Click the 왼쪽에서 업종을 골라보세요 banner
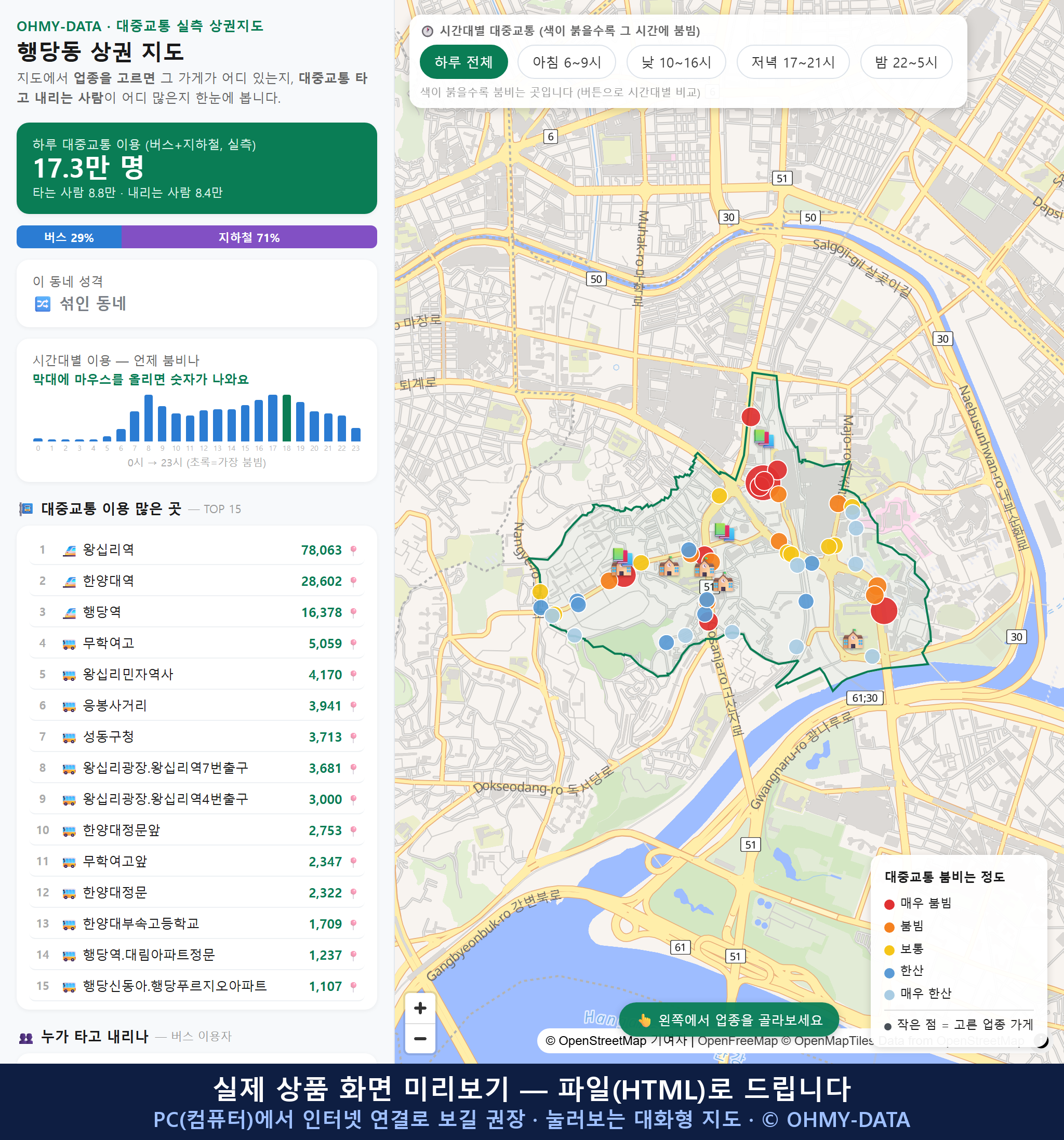The width and height of the screenshot is (1064, 1140). coord(729,1020)
